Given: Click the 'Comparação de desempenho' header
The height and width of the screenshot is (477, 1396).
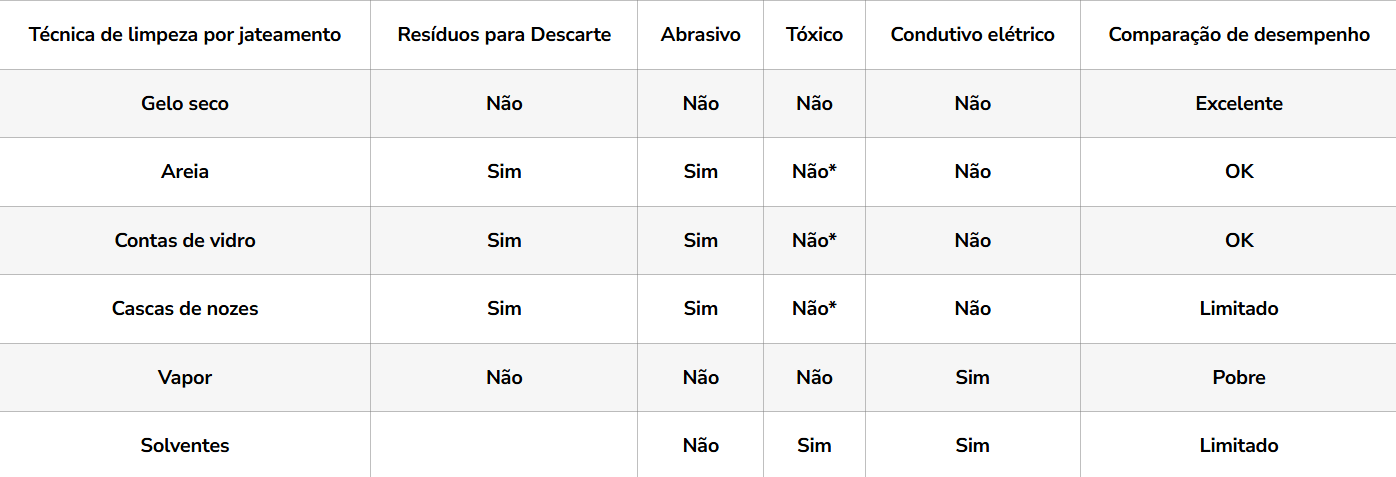Looking at the screenshot, I should (x=1239, y=35).
